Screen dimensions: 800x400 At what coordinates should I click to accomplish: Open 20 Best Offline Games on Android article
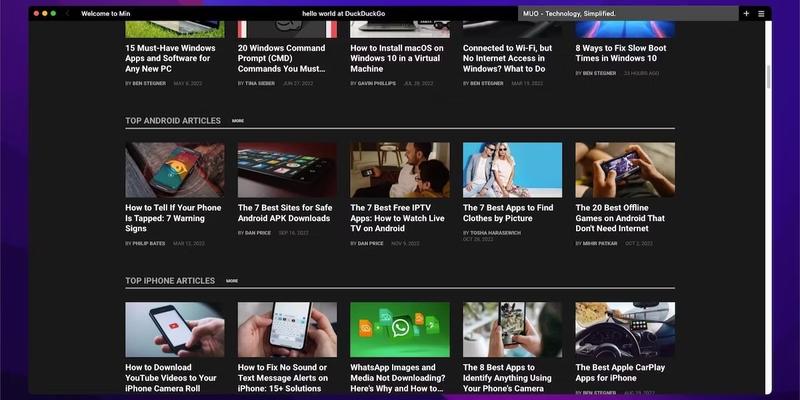point(620,218)
